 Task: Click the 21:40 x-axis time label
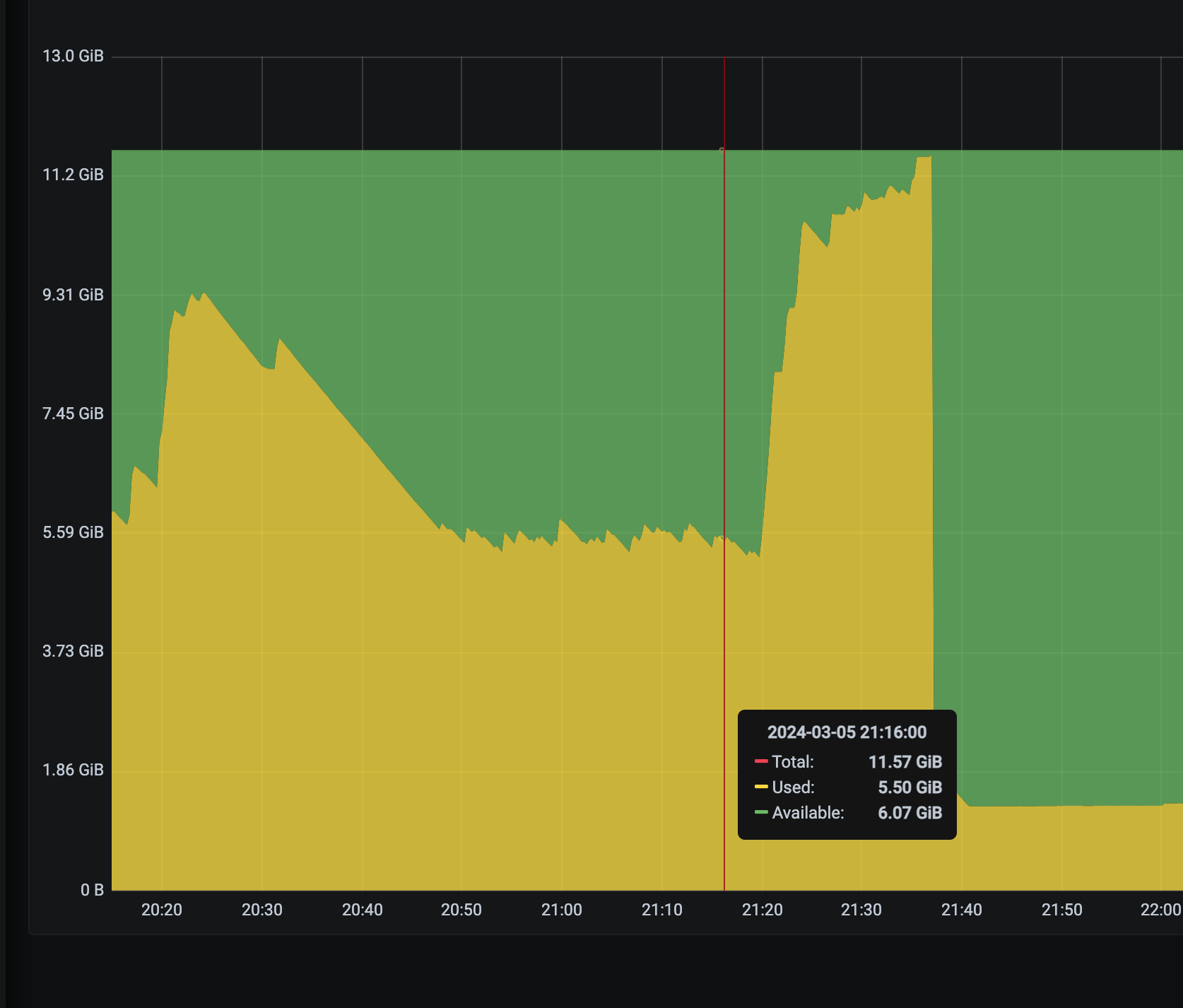tap(961, 910)
